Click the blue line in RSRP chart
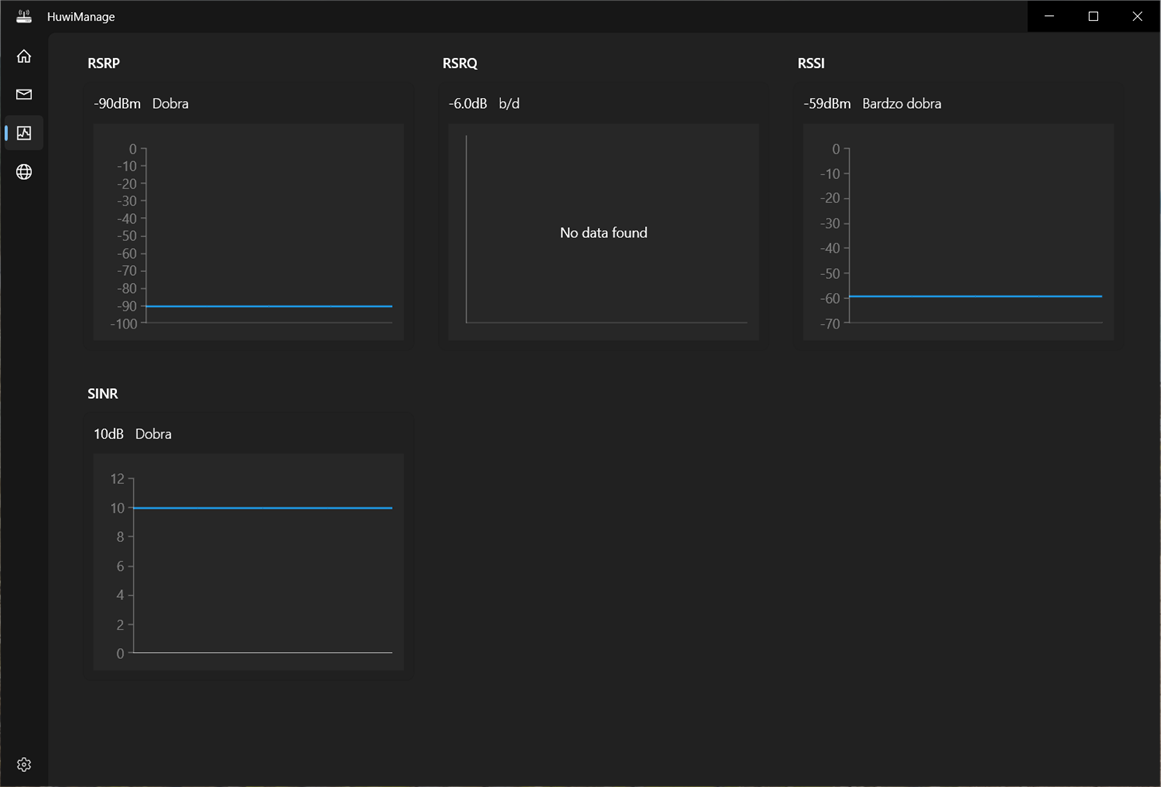The width and height of the screenshot is (1161, 787). click(x=269, y=306)
